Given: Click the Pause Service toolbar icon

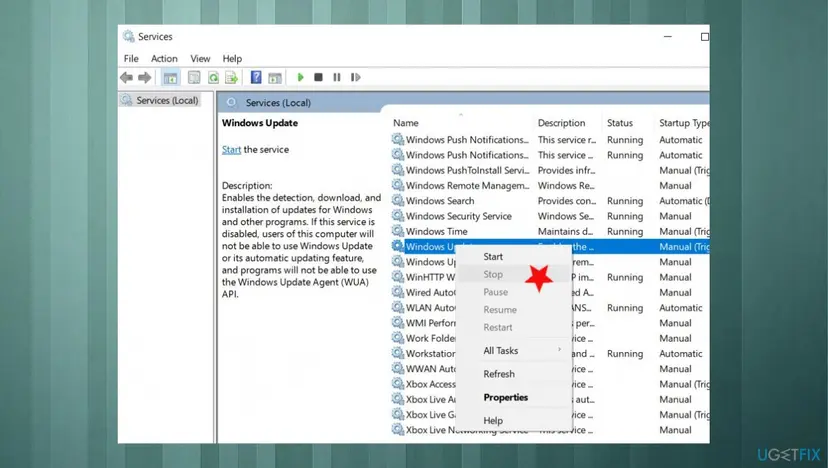Looking at the screenshot, I should click(x=337, y=77).
